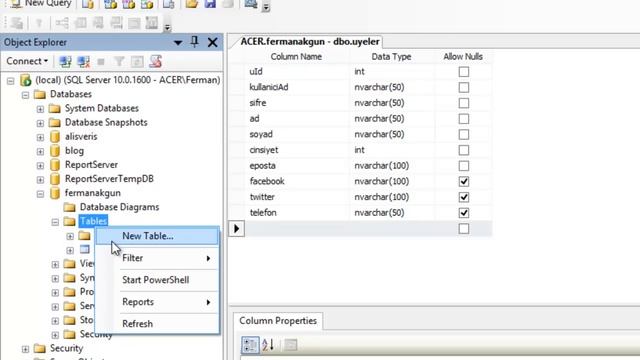
Task: Click the Generate Change Script icon
Action: pyautogui.click(x=17, y=23)
